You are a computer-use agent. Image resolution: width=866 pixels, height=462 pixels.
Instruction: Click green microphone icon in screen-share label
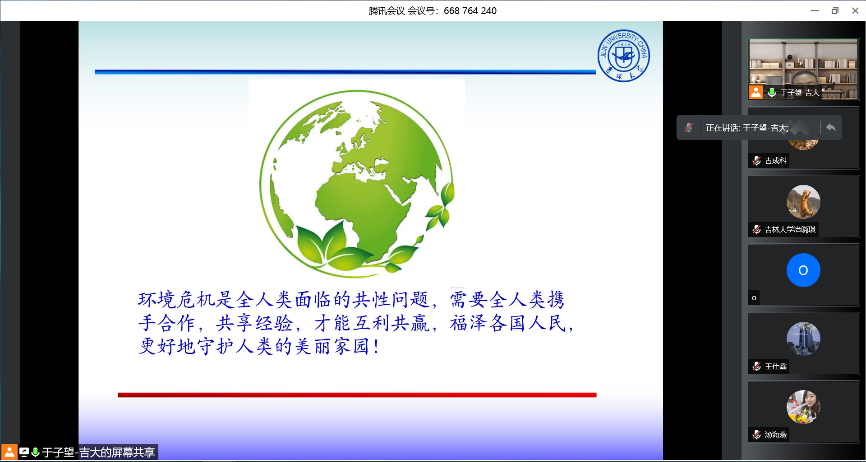(x=35, y=452)
